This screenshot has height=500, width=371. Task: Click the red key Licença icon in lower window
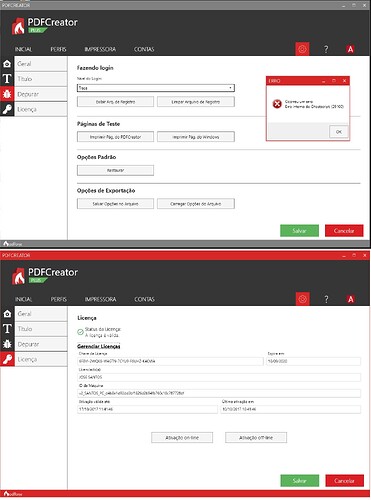pos(7,359)
